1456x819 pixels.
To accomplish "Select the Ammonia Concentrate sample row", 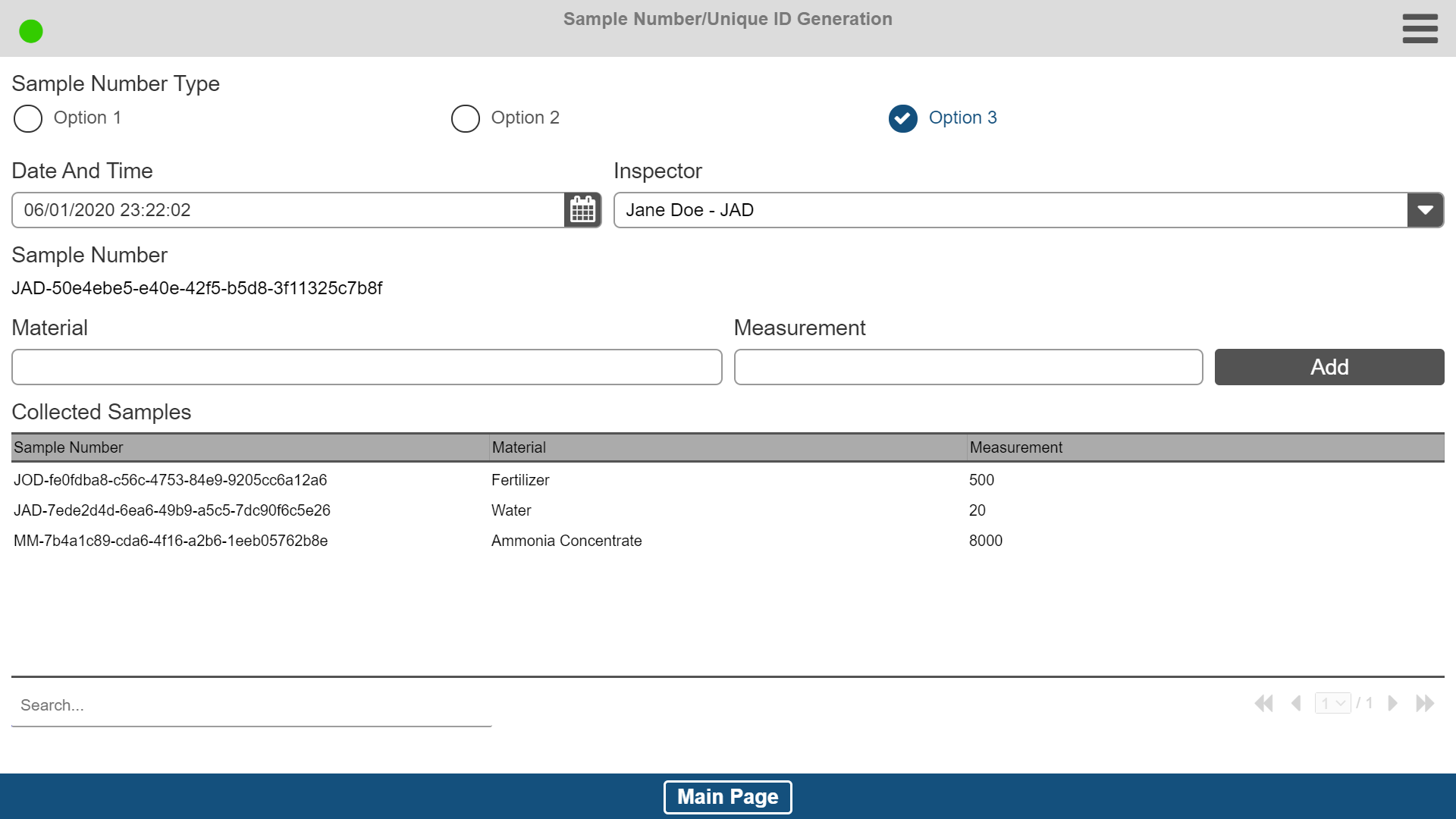I will tap(566, 541).
